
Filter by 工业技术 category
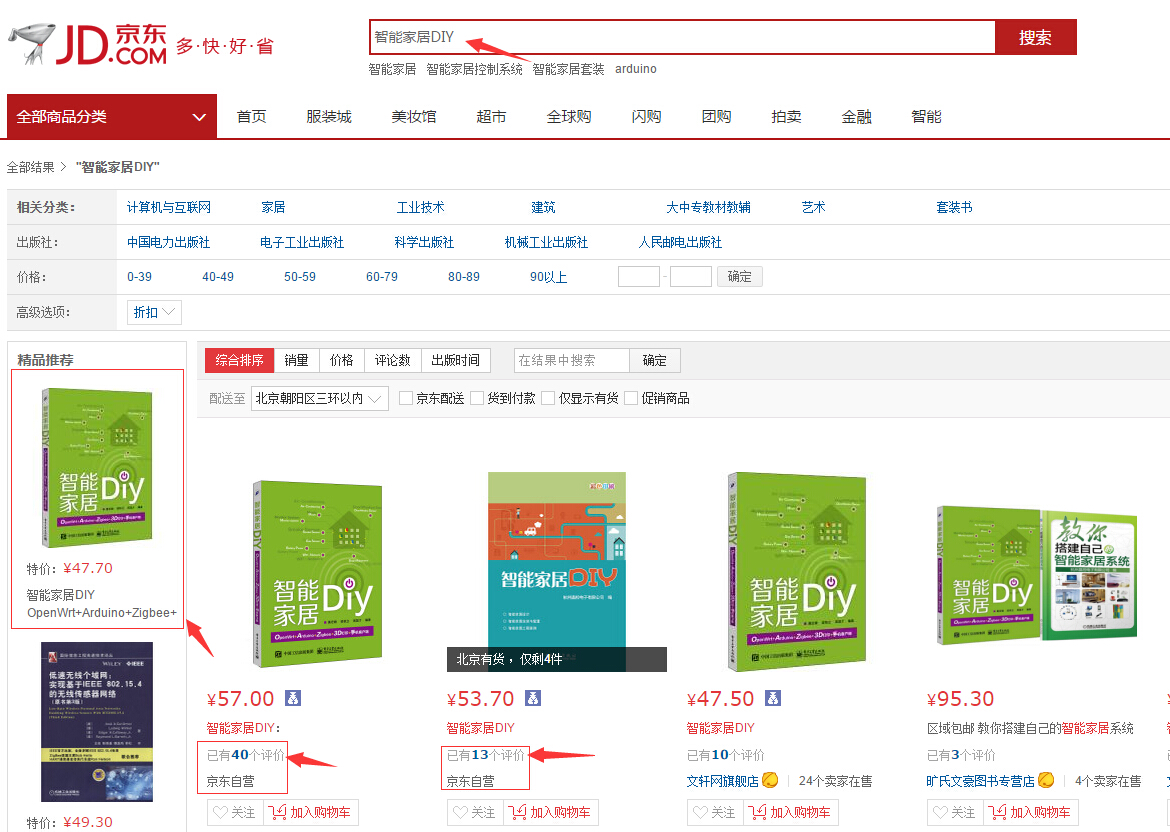[420, 207]
